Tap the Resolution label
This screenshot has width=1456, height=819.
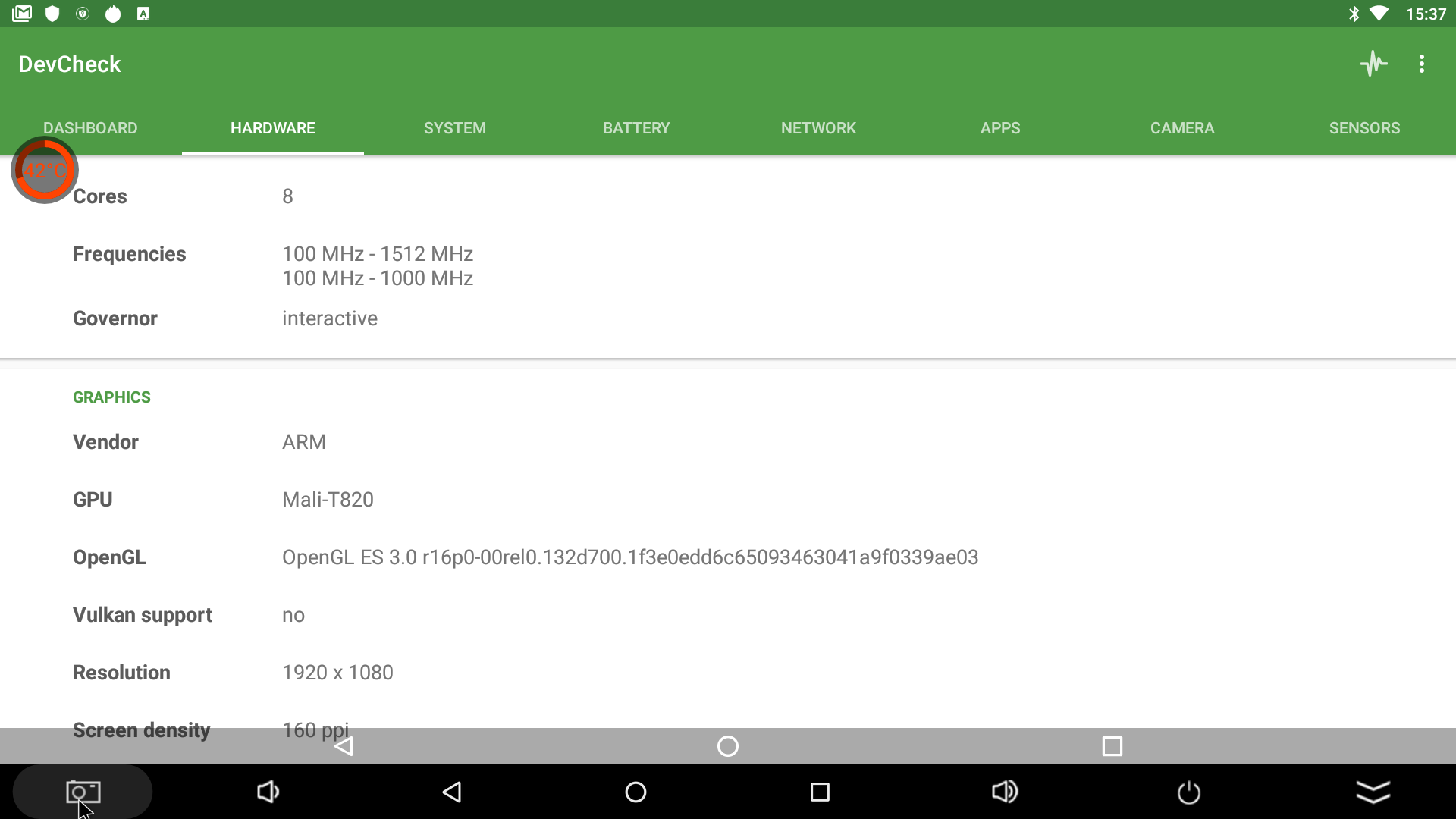point(121,673)
